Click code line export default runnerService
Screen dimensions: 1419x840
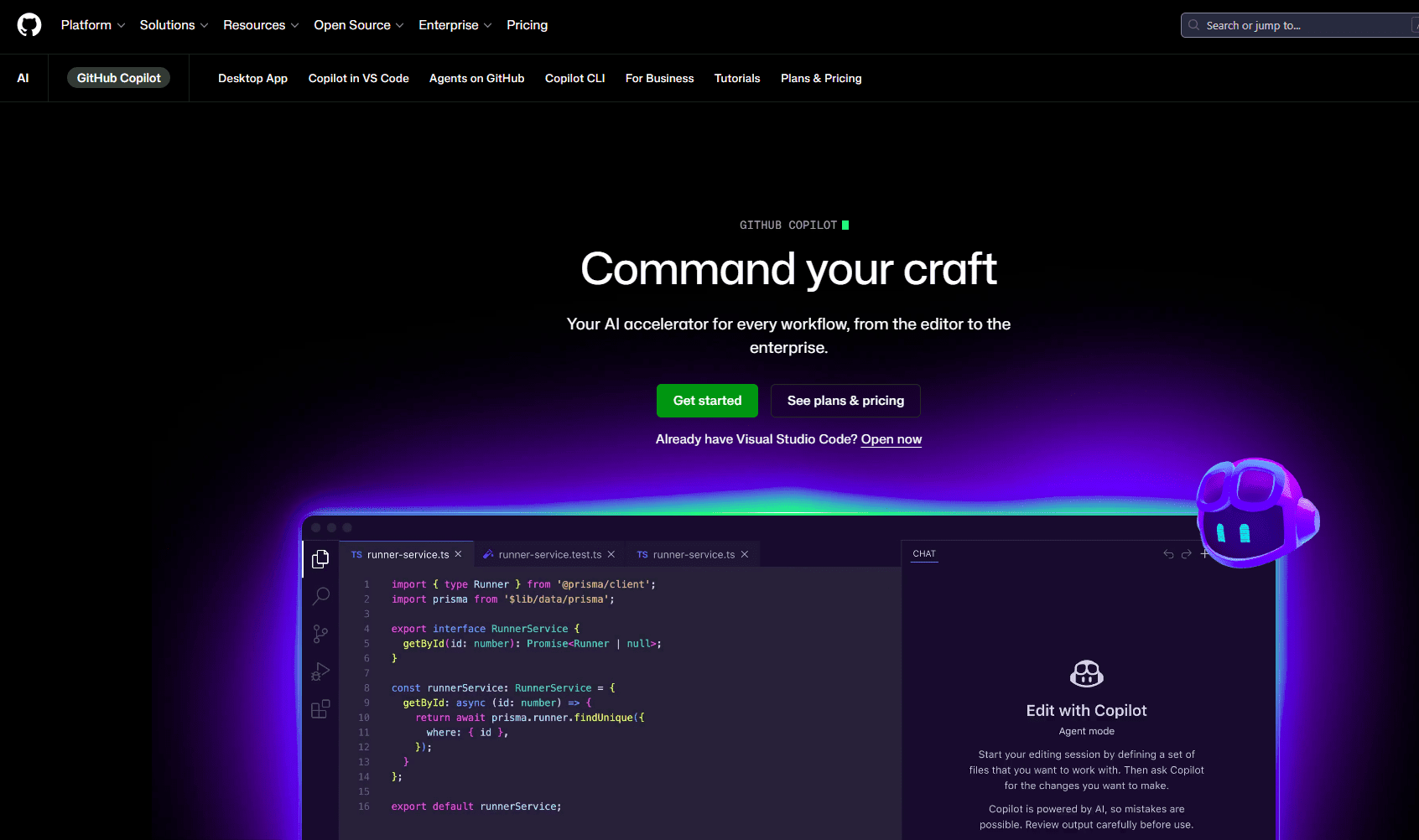(x=476, y=806)
